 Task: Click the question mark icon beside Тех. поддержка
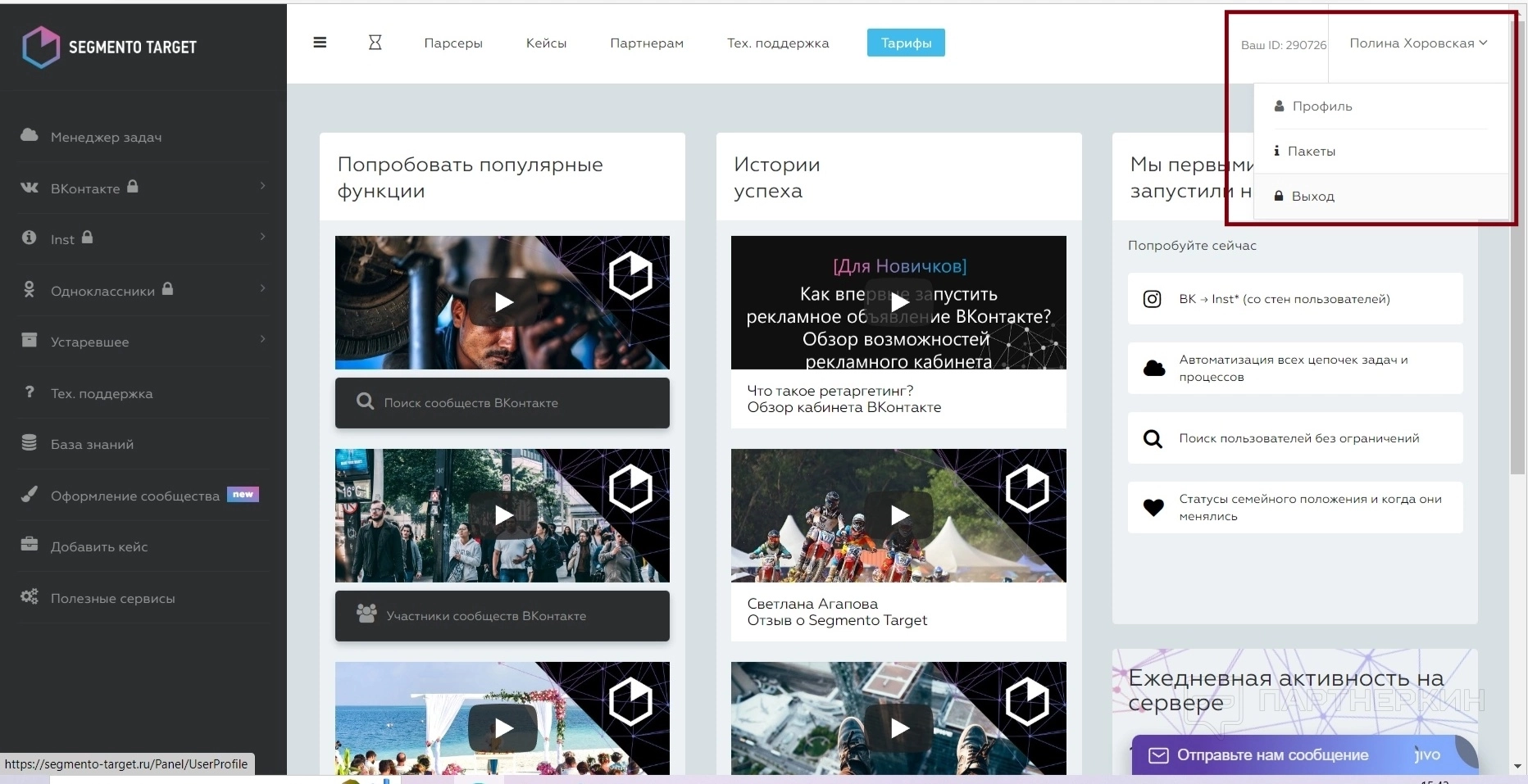click(x=30, y=392)
